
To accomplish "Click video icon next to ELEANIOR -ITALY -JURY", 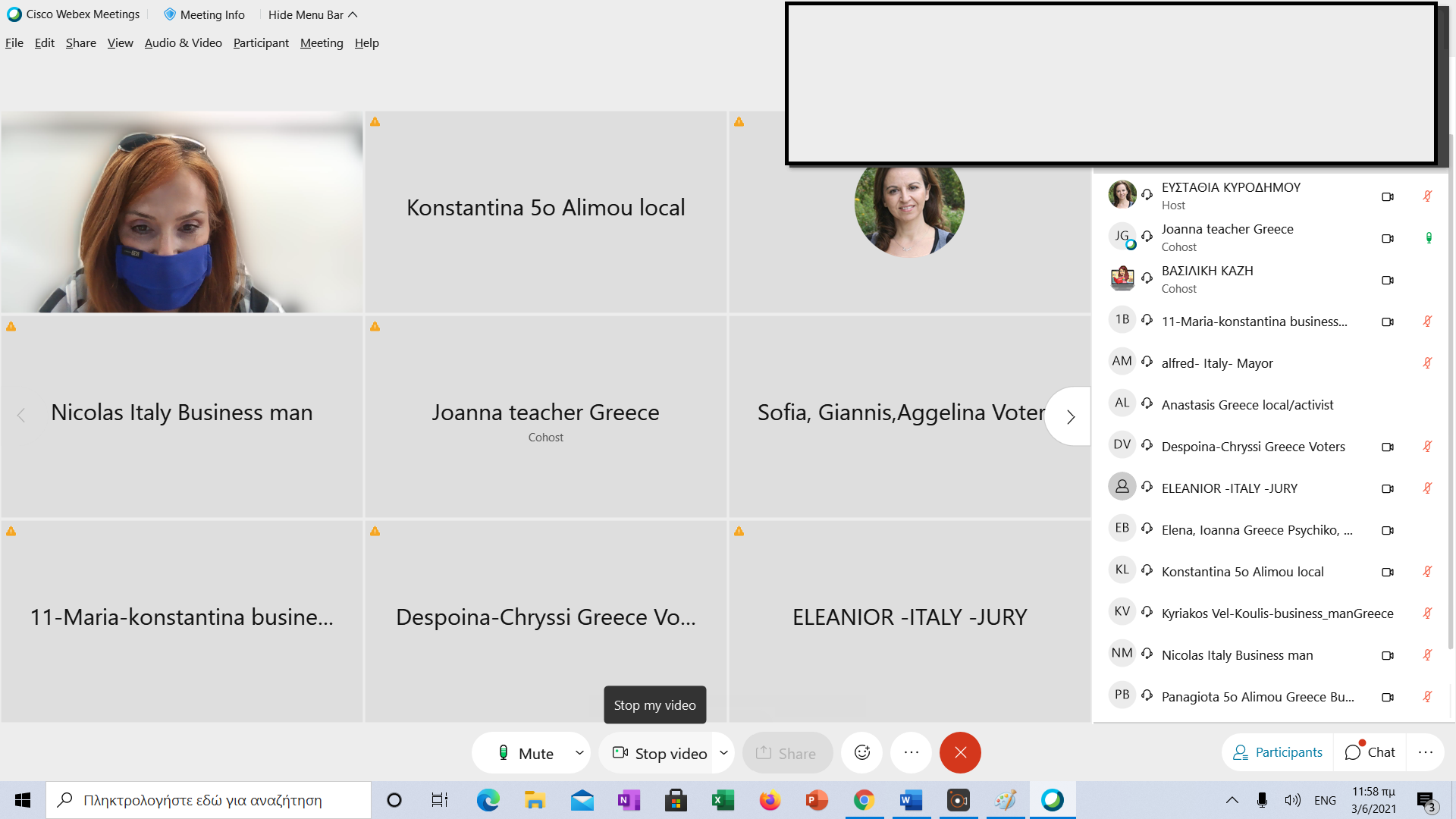I will click(1387, 488).
